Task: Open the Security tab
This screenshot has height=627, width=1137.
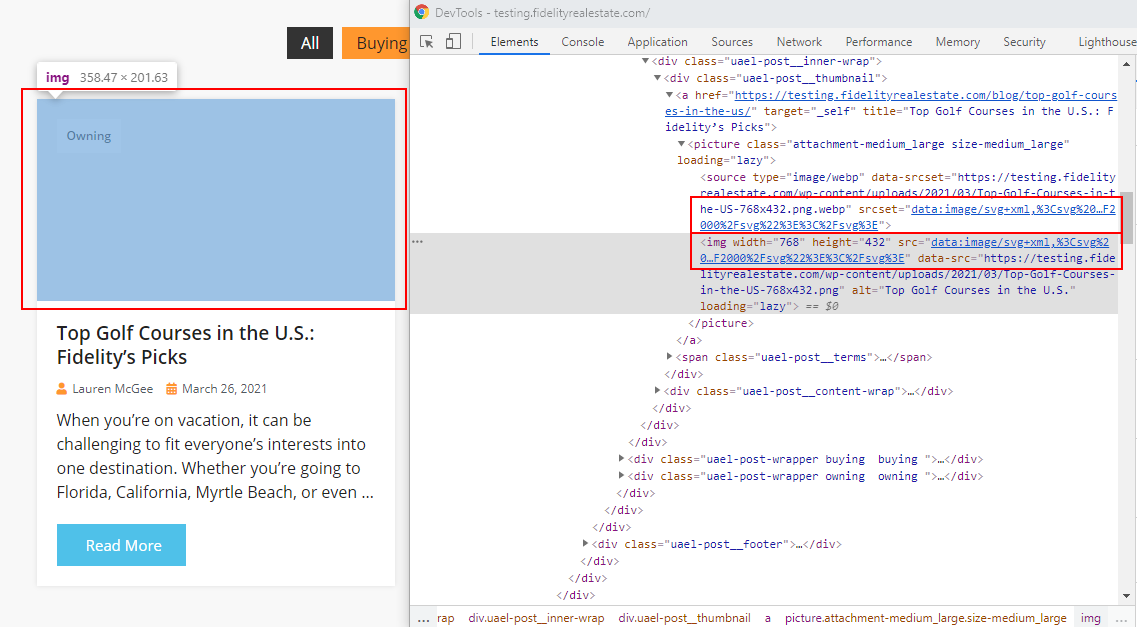Action: tap(1024, 42)
